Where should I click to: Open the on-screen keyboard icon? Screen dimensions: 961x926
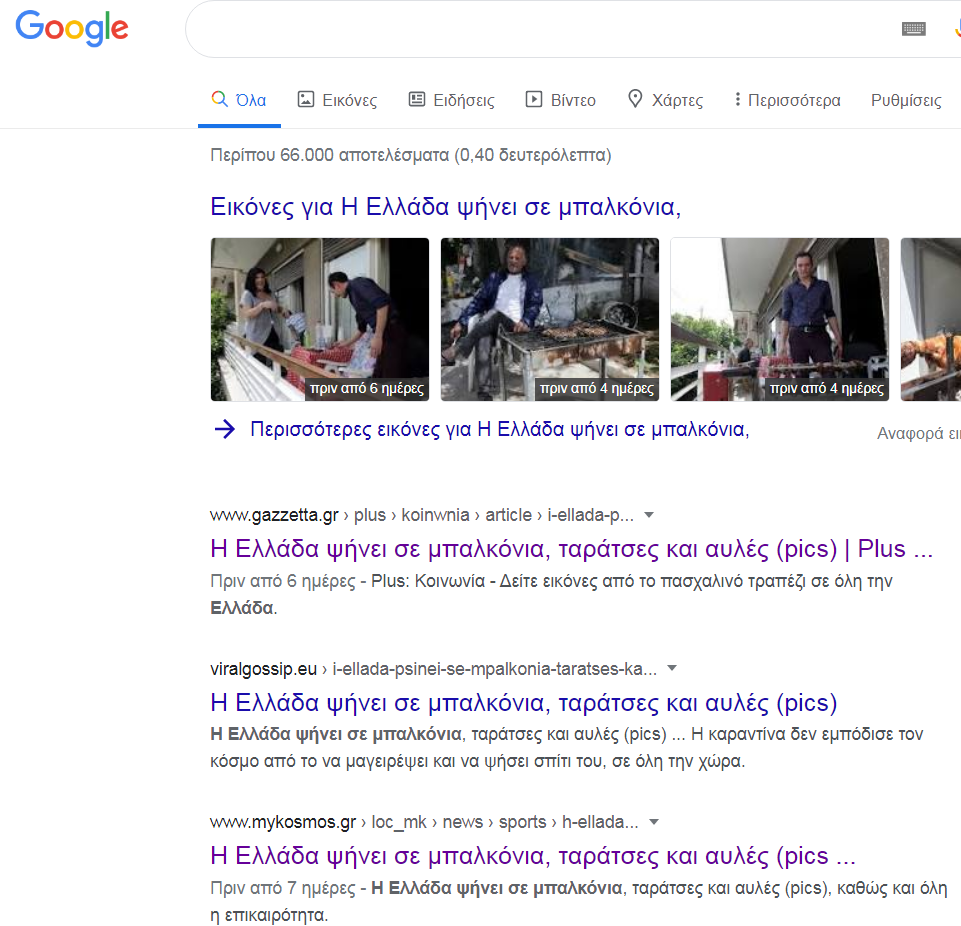tap(913, 29)
